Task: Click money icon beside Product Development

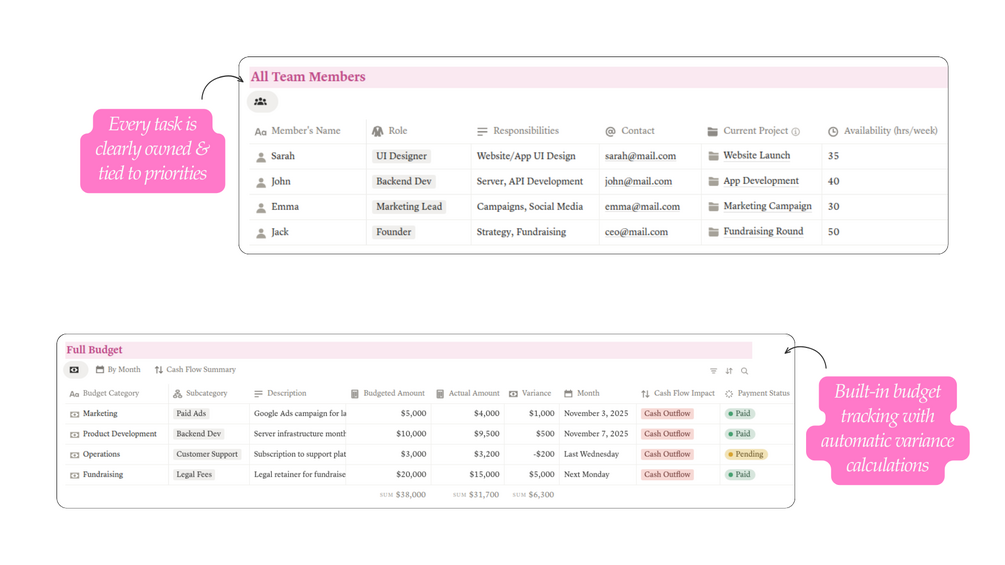Action: coord(74,435)
